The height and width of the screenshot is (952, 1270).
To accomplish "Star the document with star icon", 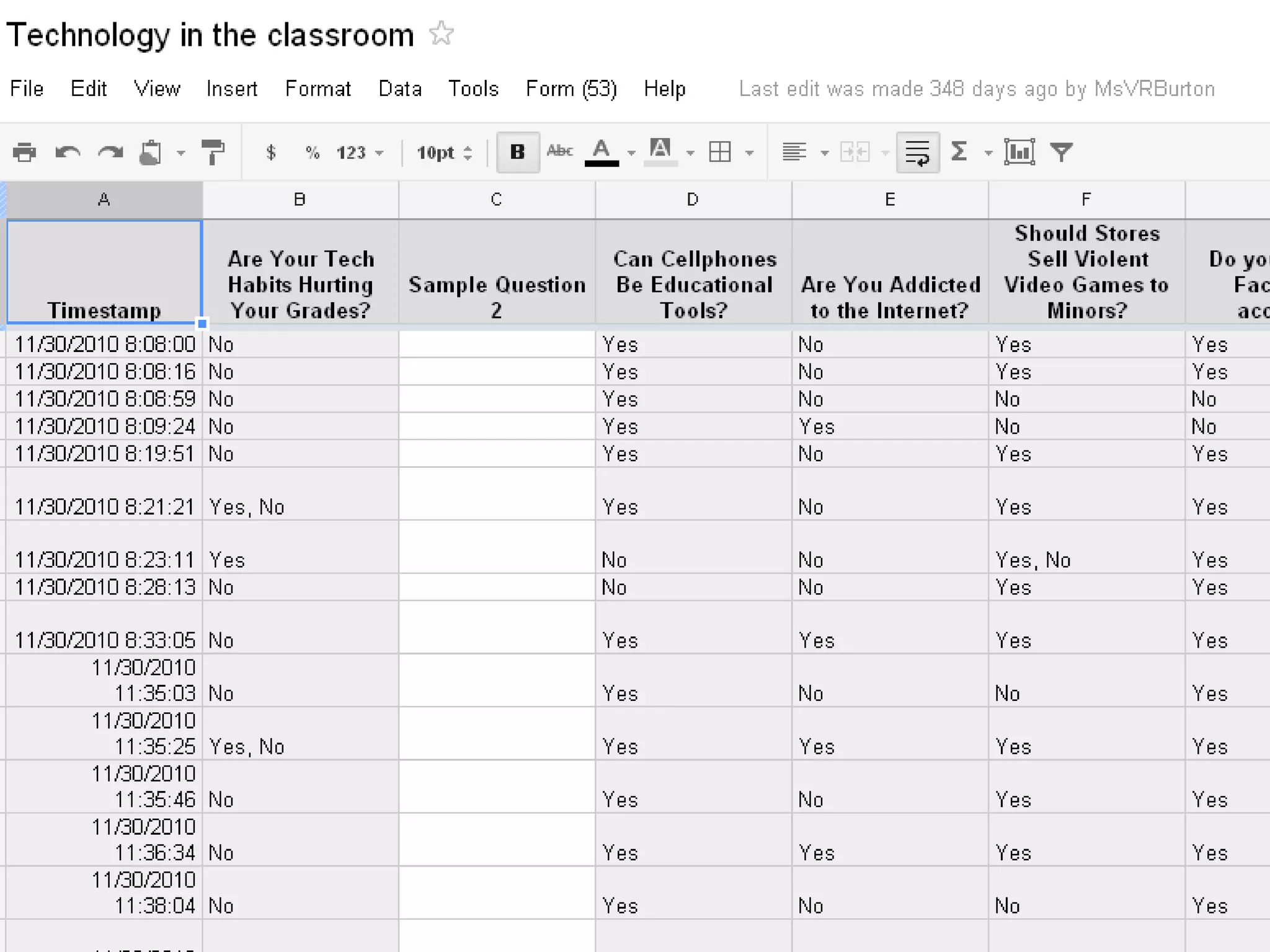I will 442,34.
